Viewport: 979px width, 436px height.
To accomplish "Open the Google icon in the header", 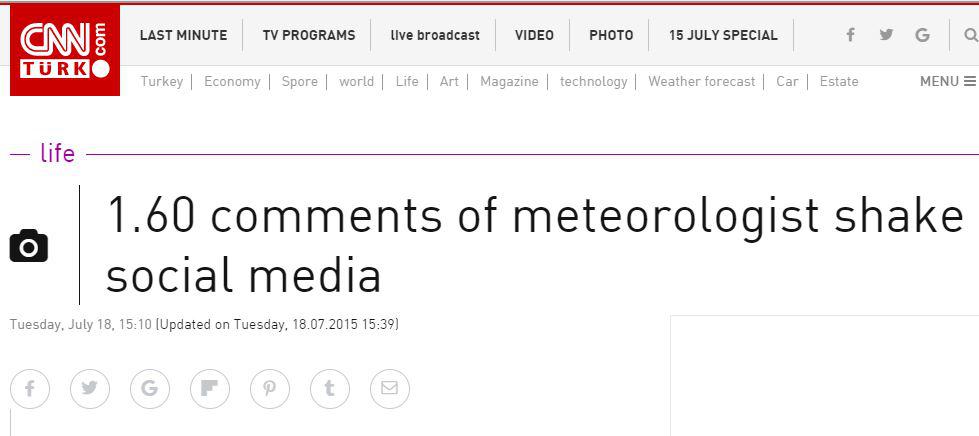I will point(922,35).
